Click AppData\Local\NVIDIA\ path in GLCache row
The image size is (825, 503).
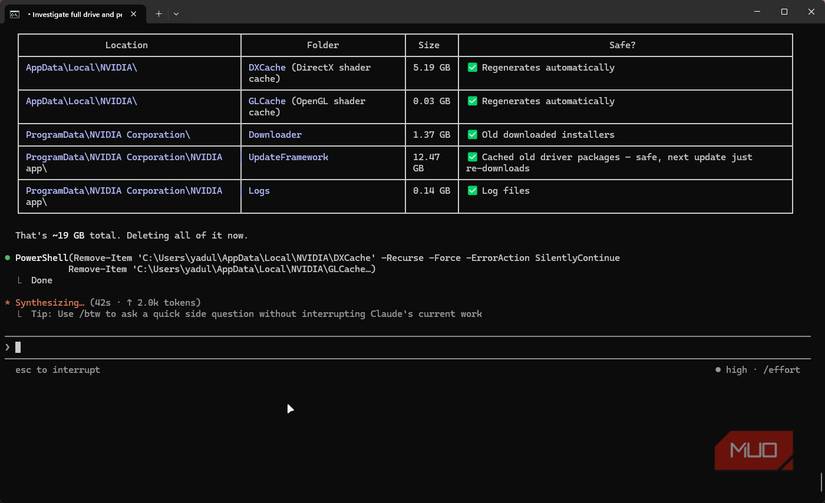(x=82, y=101)
